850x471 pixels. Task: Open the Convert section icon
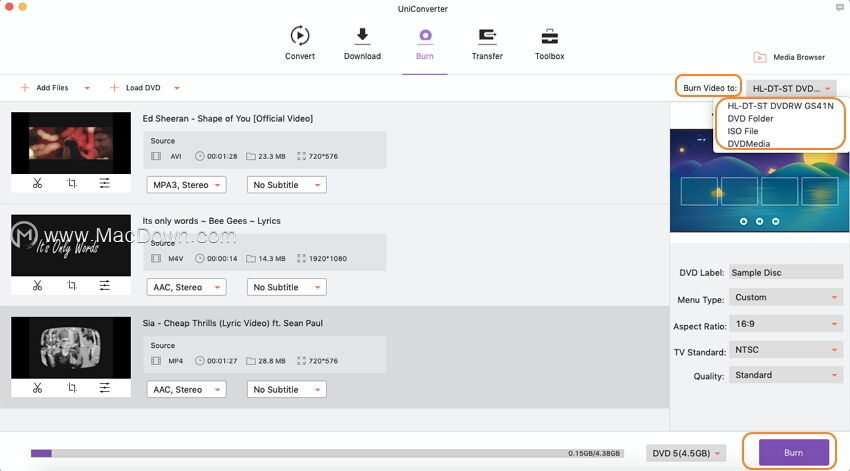(x=300, y=36)
